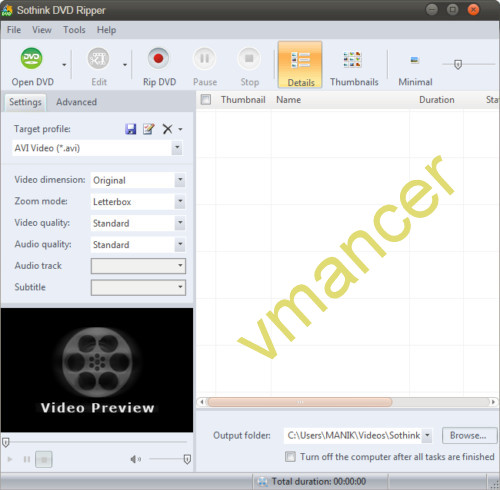Click the horizontal scrollbar thumb in the list
Image resolution: width=500 pixels, height=490 pixels.
pyautogui.click(x=300, y=402)
